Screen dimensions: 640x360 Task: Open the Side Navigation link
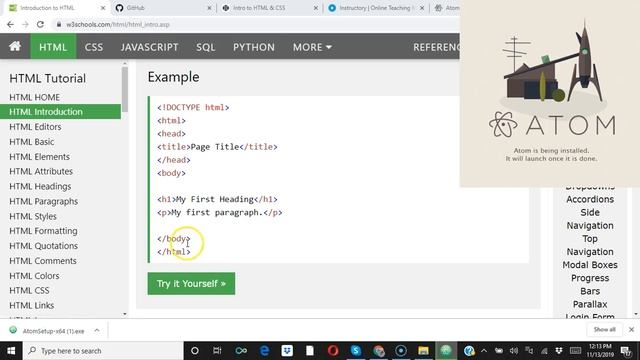(590, 219)
